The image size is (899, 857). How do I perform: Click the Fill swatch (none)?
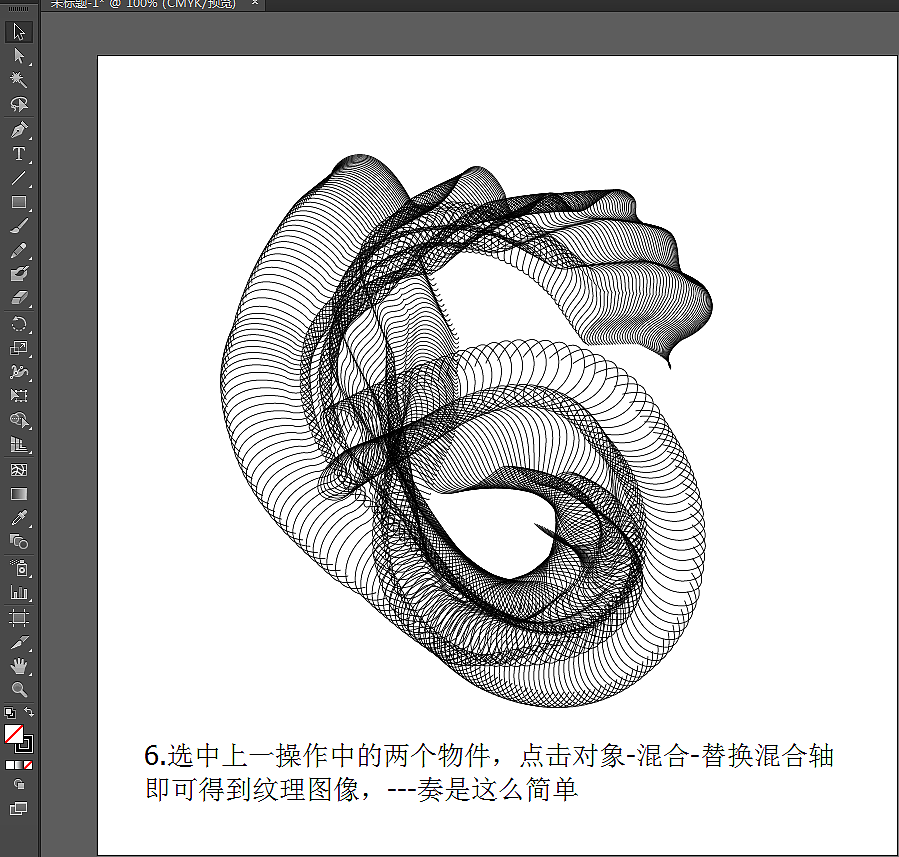pos(13,734)
